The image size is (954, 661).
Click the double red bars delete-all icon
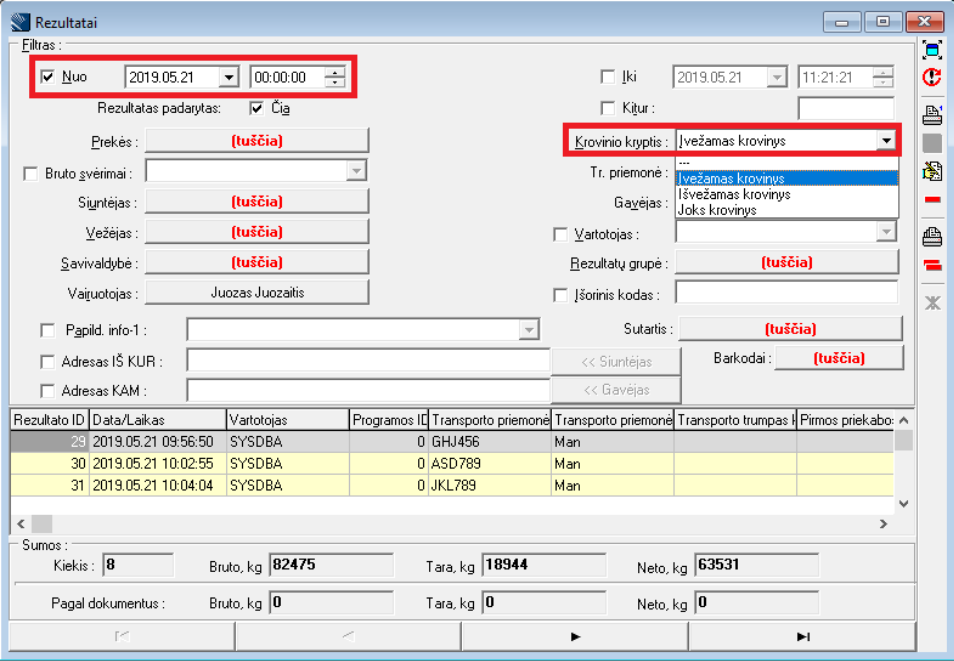(x=932, y=265)
